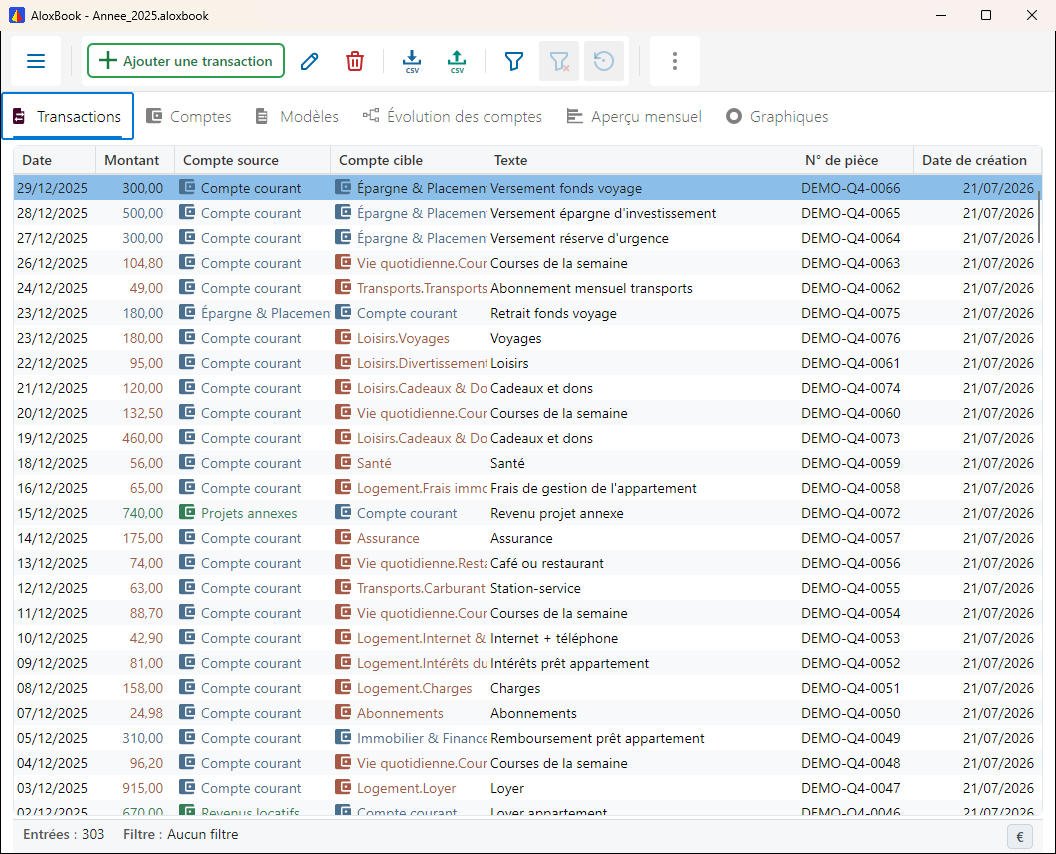Select the Loyer transaction DEMO-Q4-0047

point(527,788)
